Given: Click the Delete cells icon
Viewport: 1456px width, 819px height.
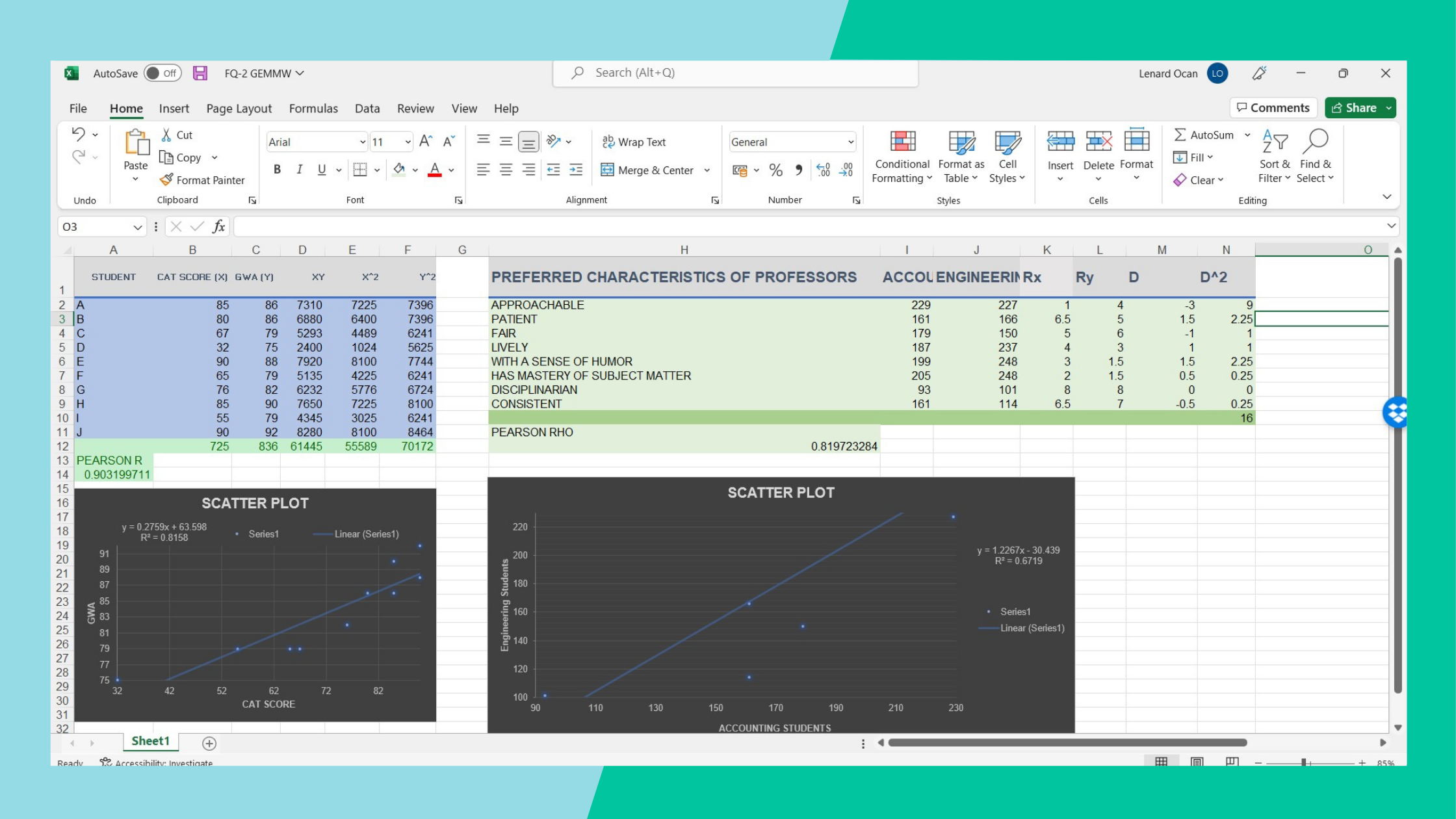Looking at the screenshot, I should (1098, 141).
